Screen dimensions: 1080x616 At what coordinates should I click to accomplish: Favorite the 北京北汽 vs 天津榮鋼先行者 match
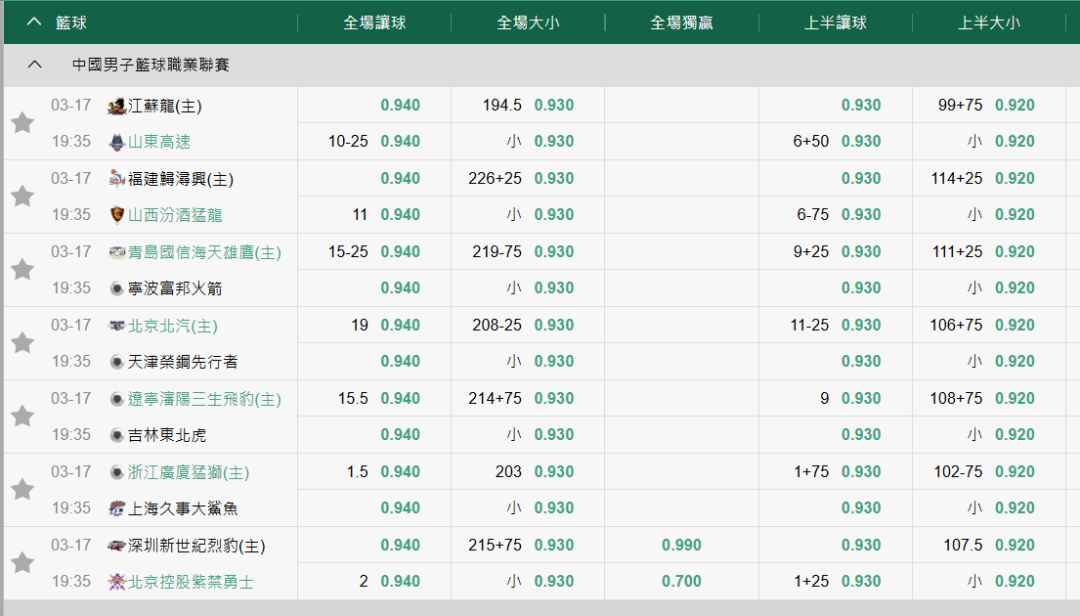pos(22,343)
